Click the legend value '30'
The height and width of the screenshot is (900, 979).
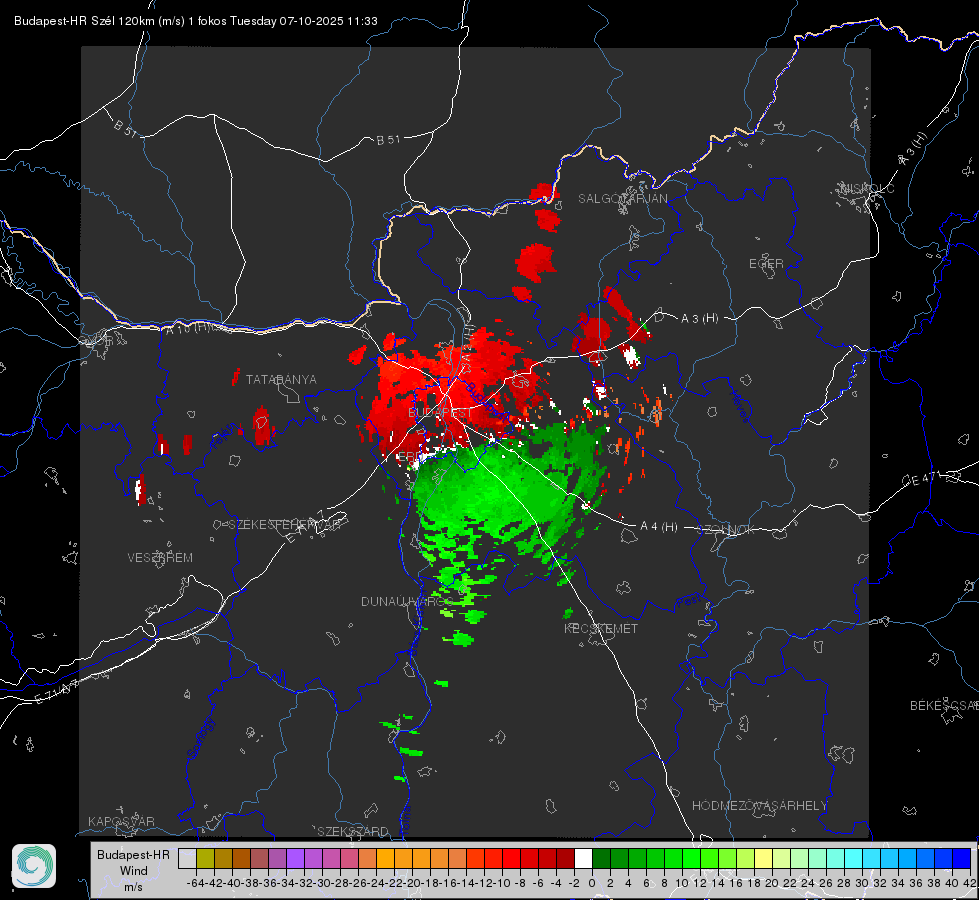[x=862, y=883]
